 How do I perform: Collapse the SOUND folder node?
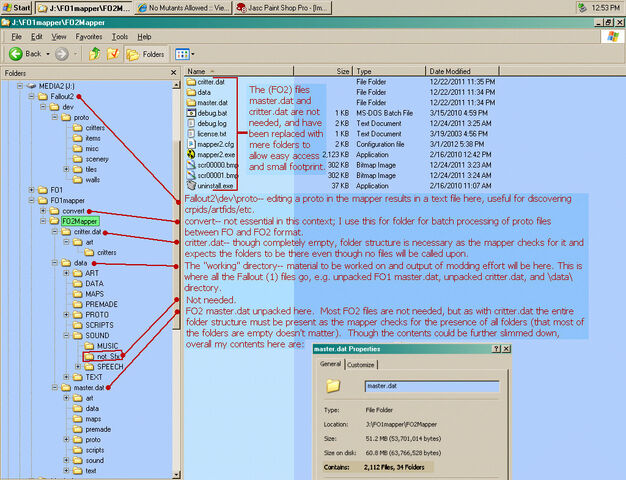[x=66, y=335]
